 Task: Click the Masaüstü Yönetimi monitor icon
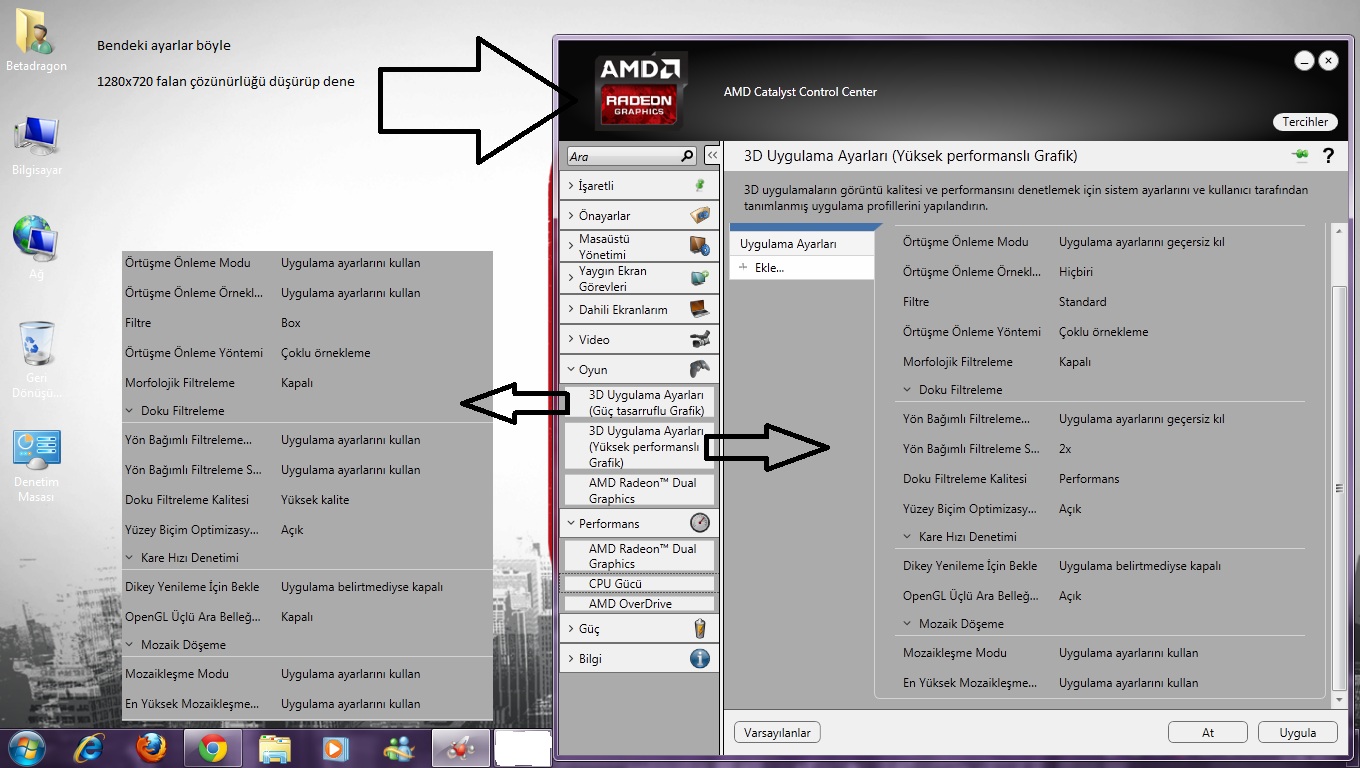coord(699,246)
